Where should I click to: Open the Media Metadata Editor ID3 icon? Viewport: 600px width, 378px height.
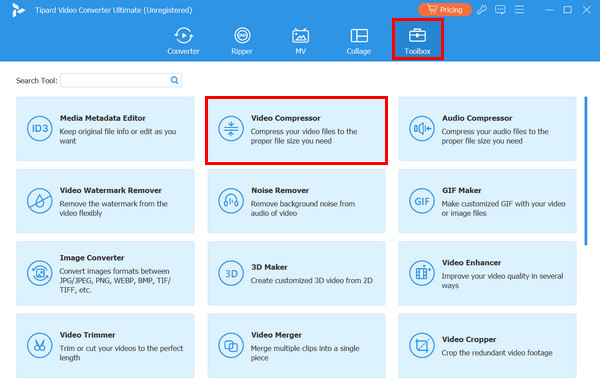tap(40, 129)
